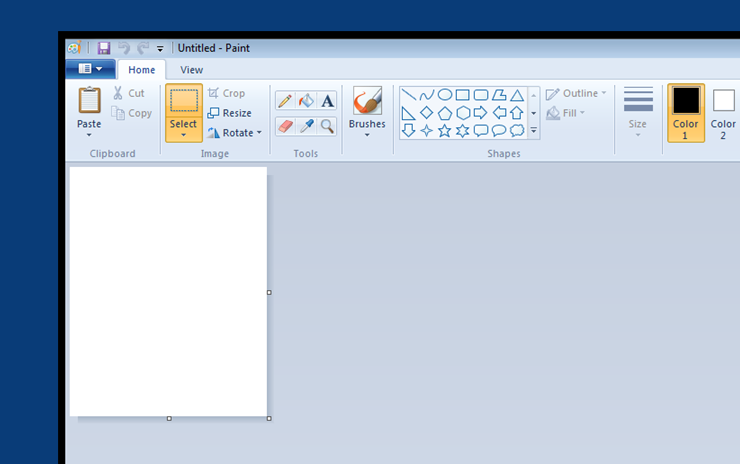Activate the rectangular Select tool
This screenshot has height=464, width=740.
point(184,101)
